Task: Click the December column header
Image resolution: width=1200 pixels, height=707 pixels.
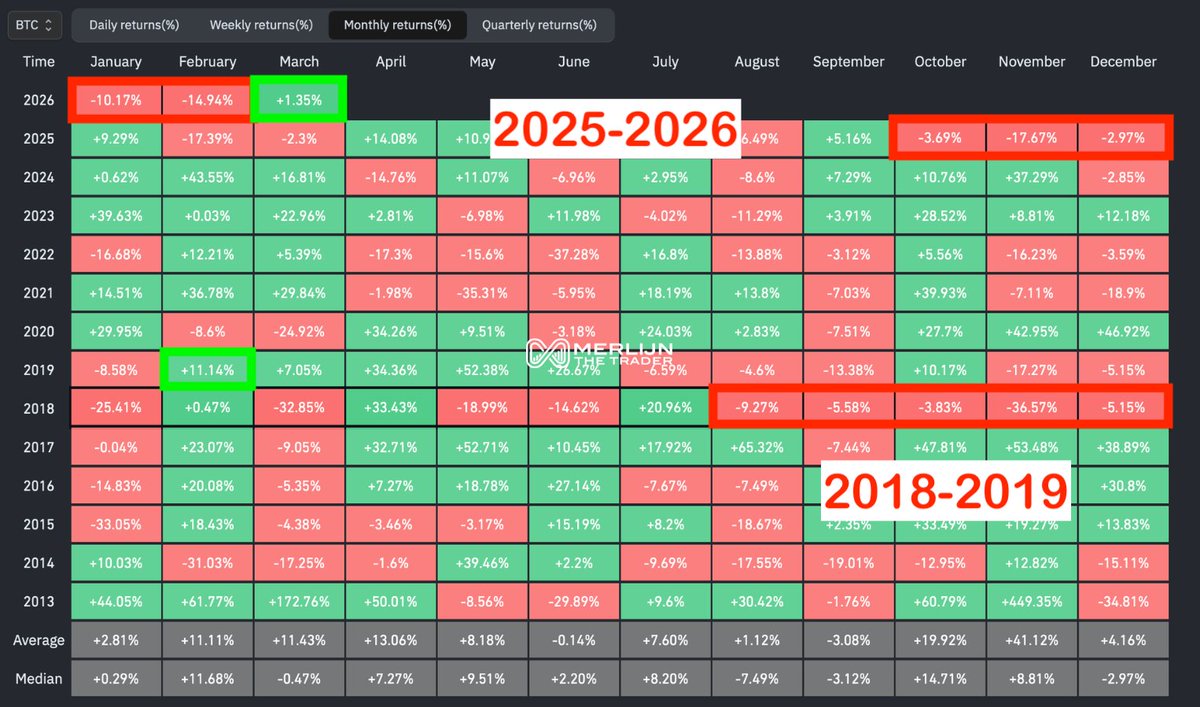Action: [1123, 61]
